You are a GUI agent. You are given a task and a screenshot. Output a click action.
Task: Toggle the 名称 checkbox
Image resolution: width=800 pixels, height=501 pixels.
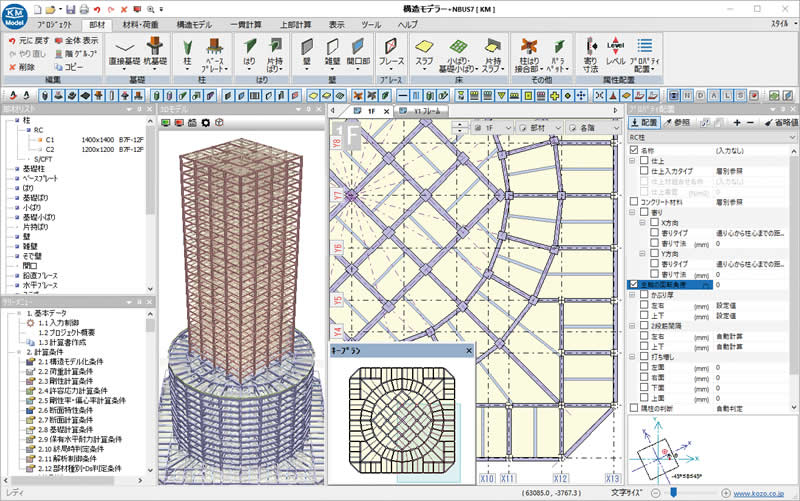tap(633, 148)
